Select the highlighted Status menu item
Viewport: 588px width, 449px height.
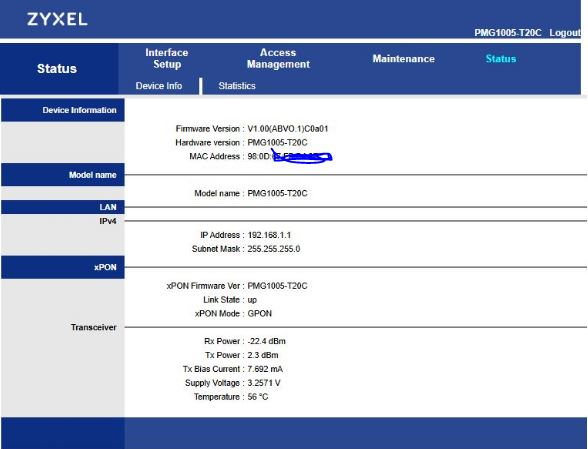pyautogui.click(x=501, y=59)
